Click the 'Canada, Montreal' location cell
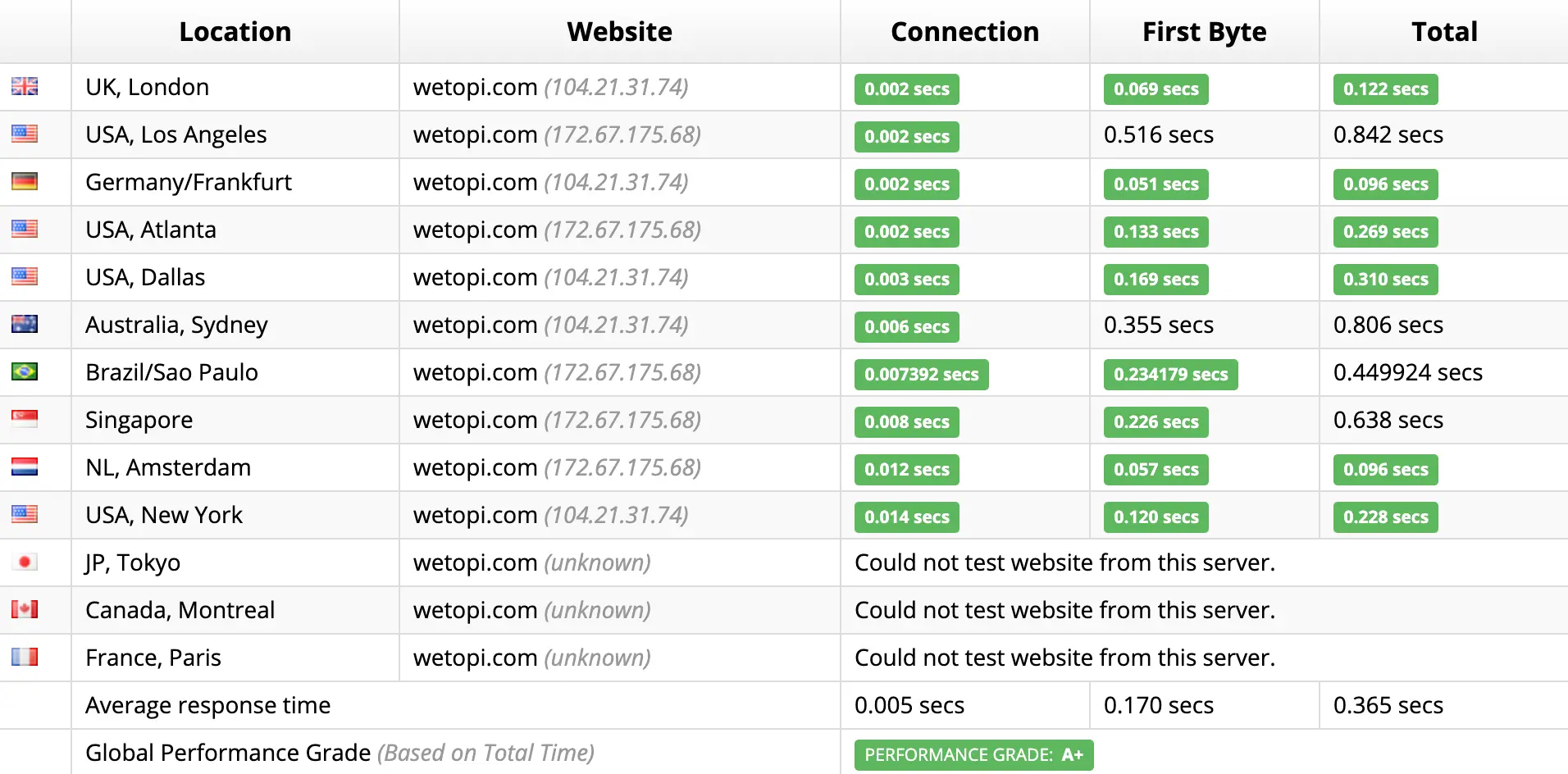 pyautogui.click(x=235, y=610)
